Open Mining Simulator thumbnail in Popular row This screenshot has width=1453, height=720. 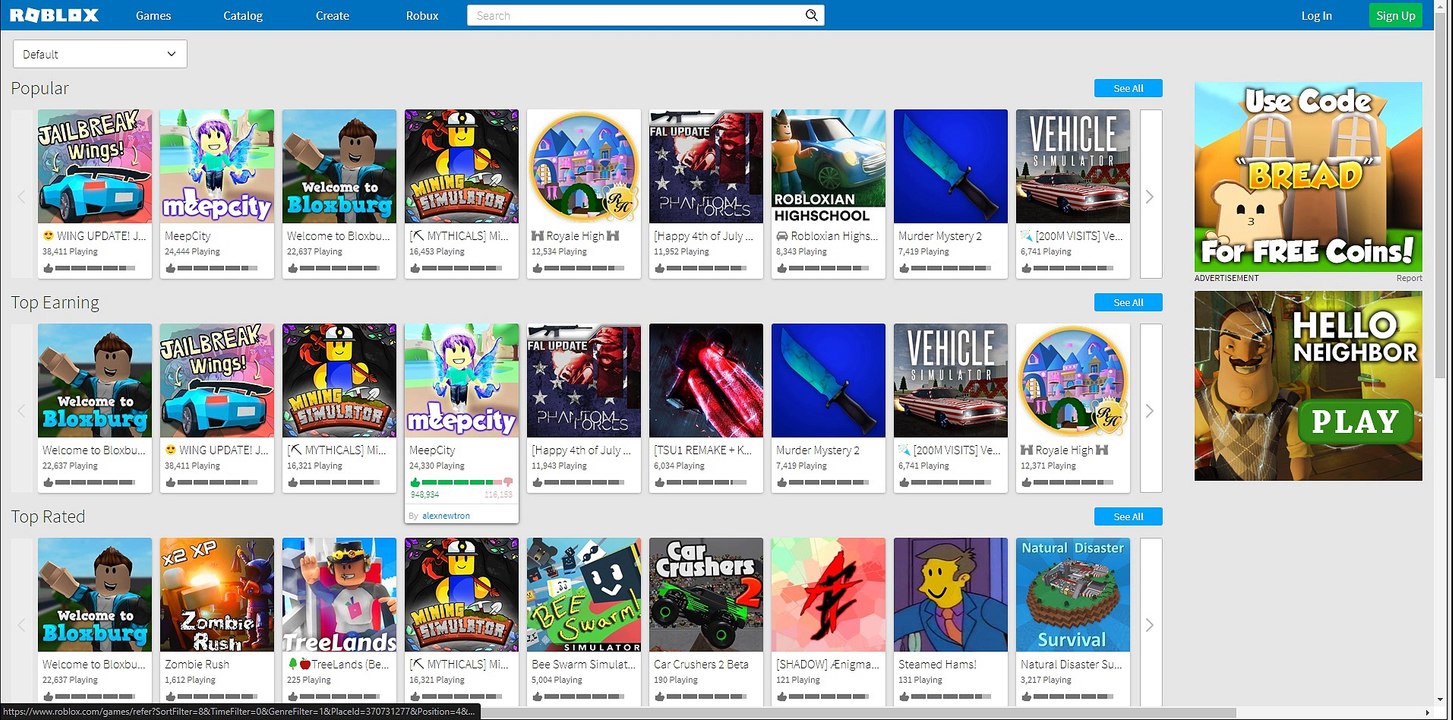[x=462, y=166]
